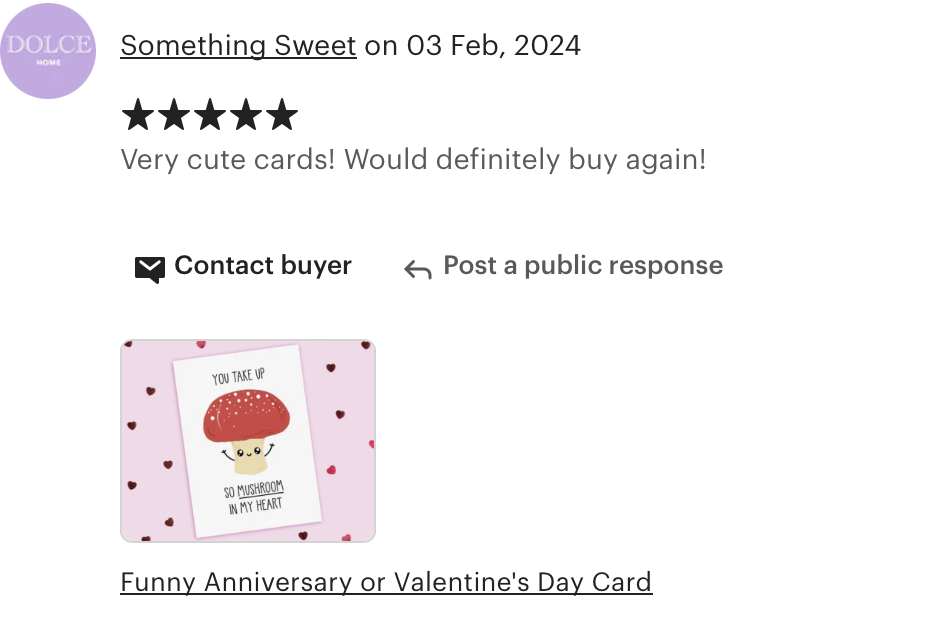The image size is (930, 638).
Task: Open Funny Anniversary or Valentine's Day Card link
Action: [386, 582]
